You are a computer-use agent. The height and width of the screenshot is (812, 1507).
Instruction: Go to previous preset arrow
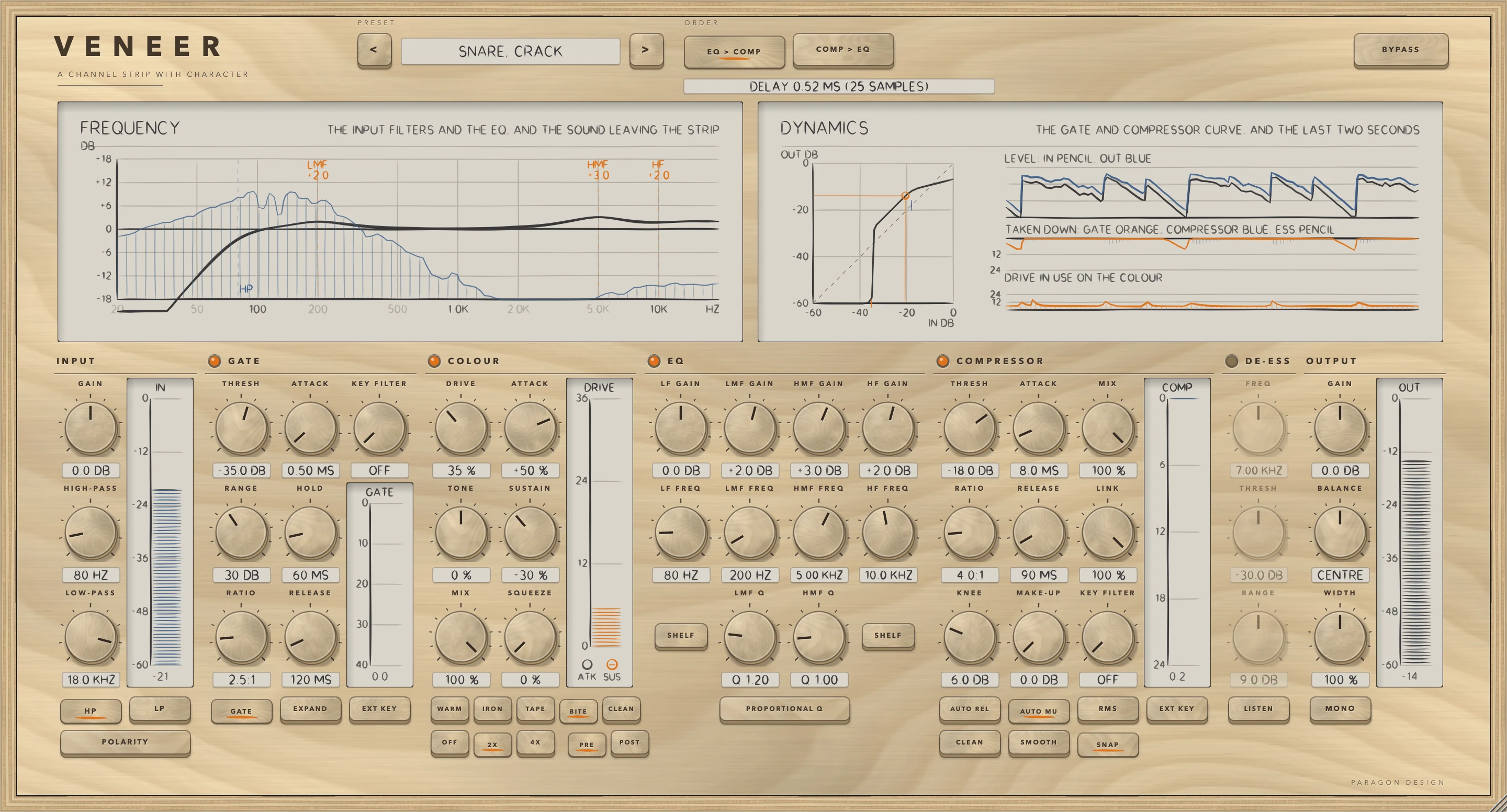(374, 50)
